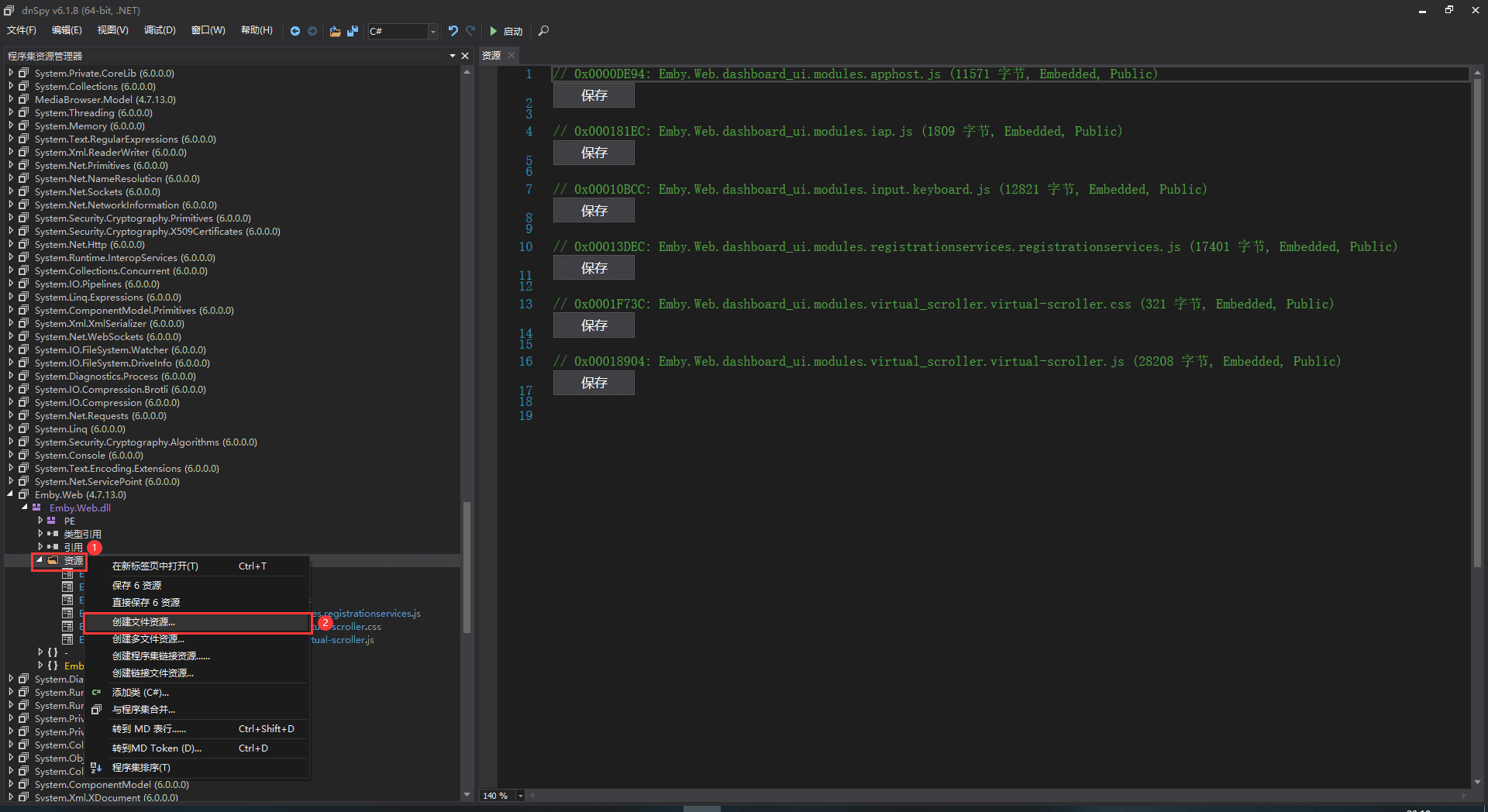Click the A-Z sort icon beside 程序集排序
Screen dimensions: 1488x812
click(96, 767)
